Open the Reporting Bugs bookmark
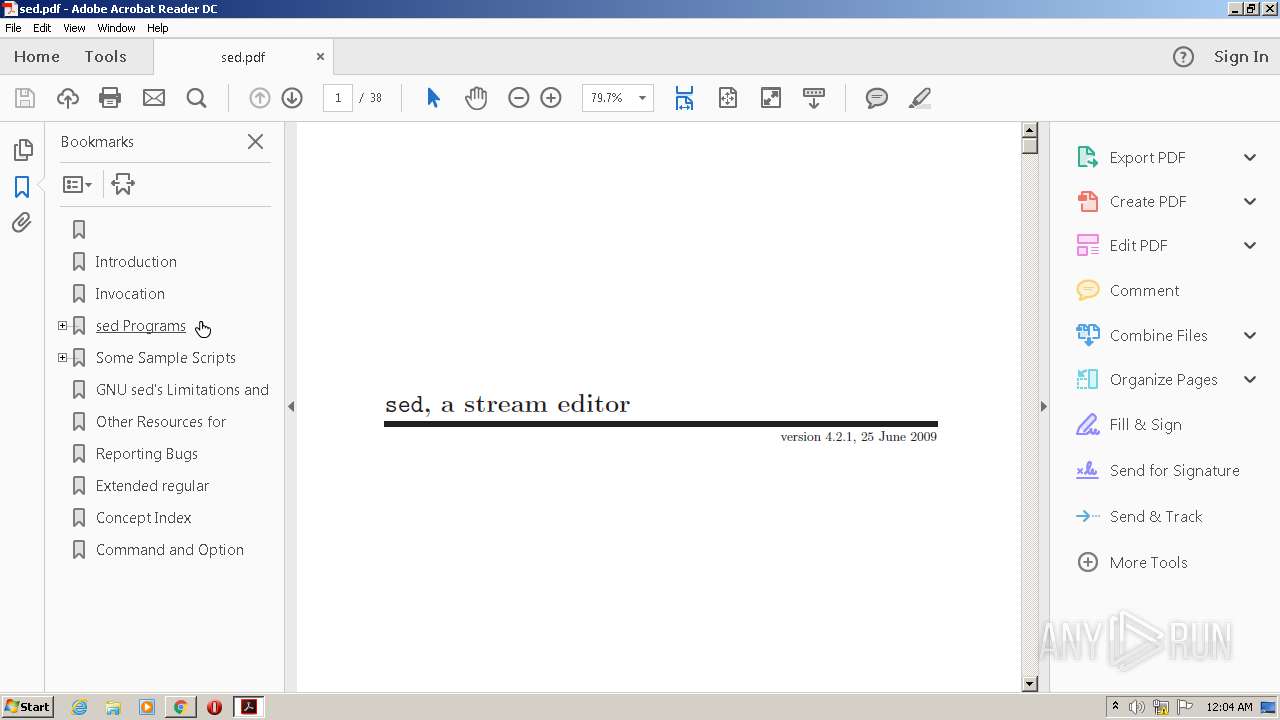This screenshot has height=720, width=1280. point(147,454)
